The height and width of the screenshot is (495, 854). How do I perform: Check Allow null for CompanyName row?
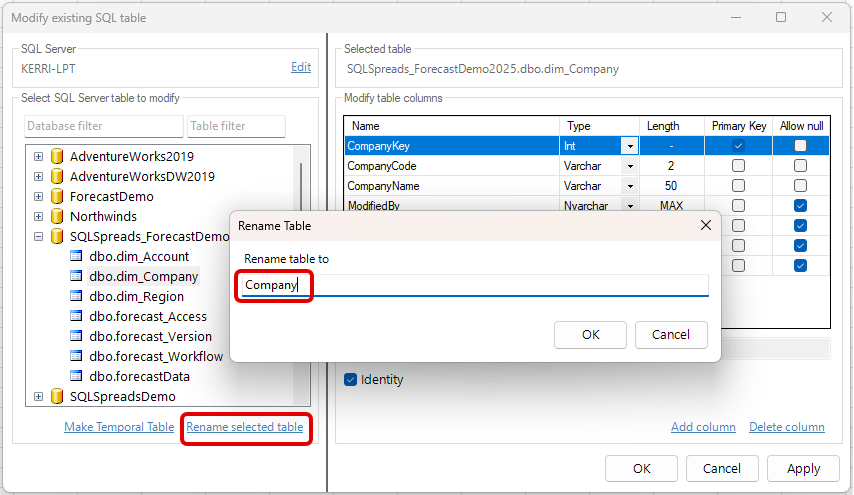pyautogui.click(x=800, y=186)
